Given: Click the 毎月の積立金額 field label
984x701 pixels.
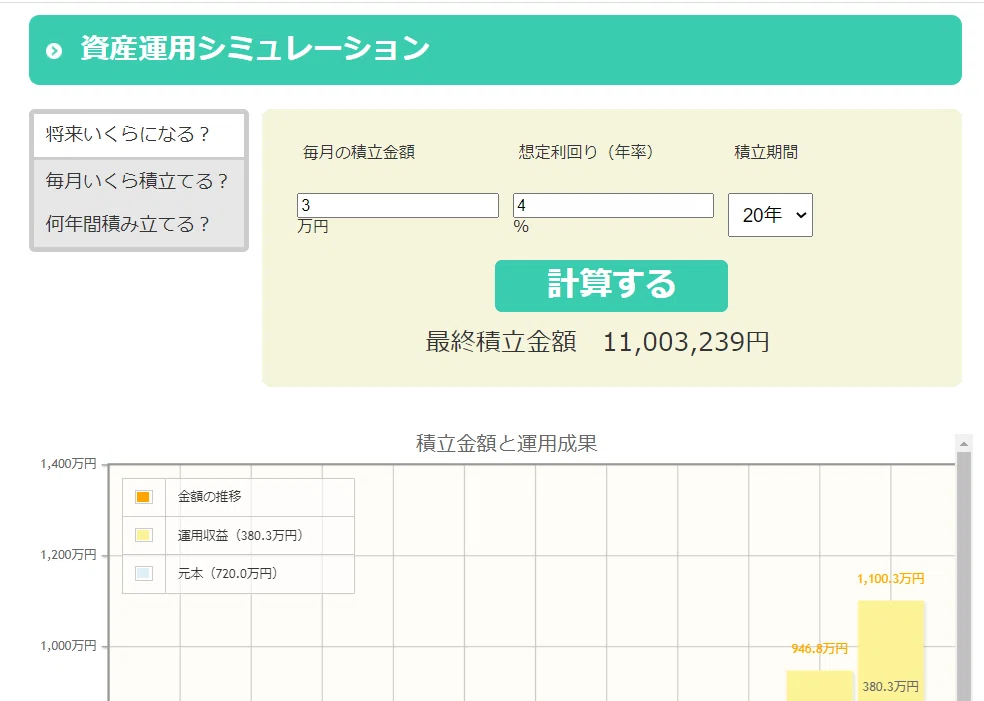Looking at the screenshot, I should pyautogui.click(x=359, y=153).
